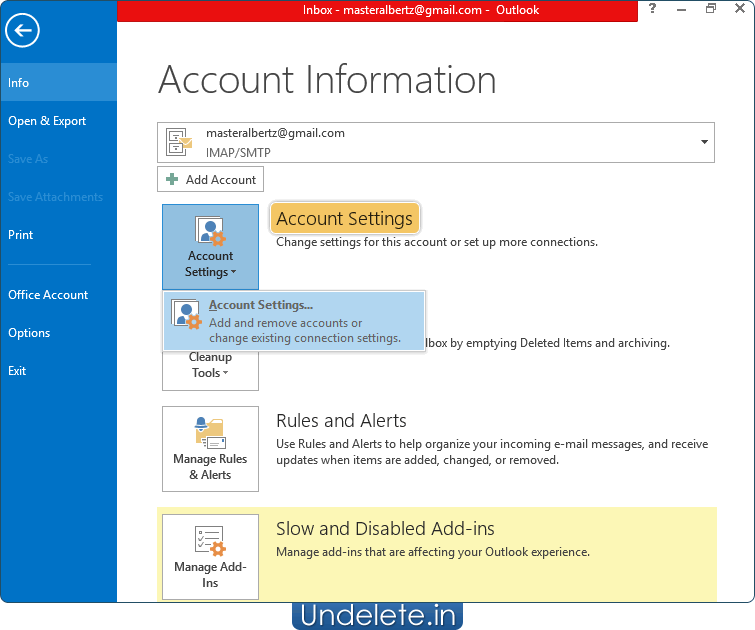Click Manage Add-Ins button
755x630 pixels.
coord(210,557)
